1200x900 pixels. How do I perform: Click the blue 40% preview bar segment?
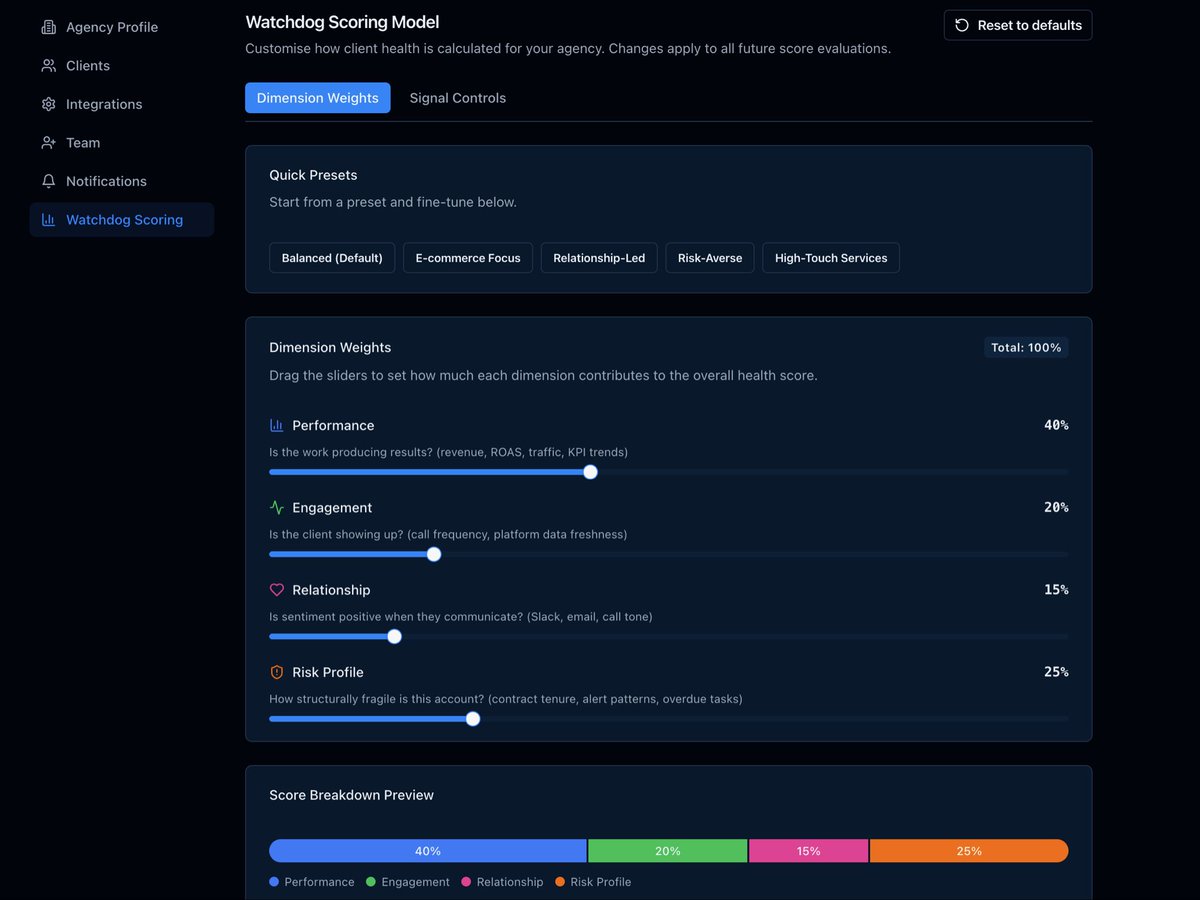point(428,851)
